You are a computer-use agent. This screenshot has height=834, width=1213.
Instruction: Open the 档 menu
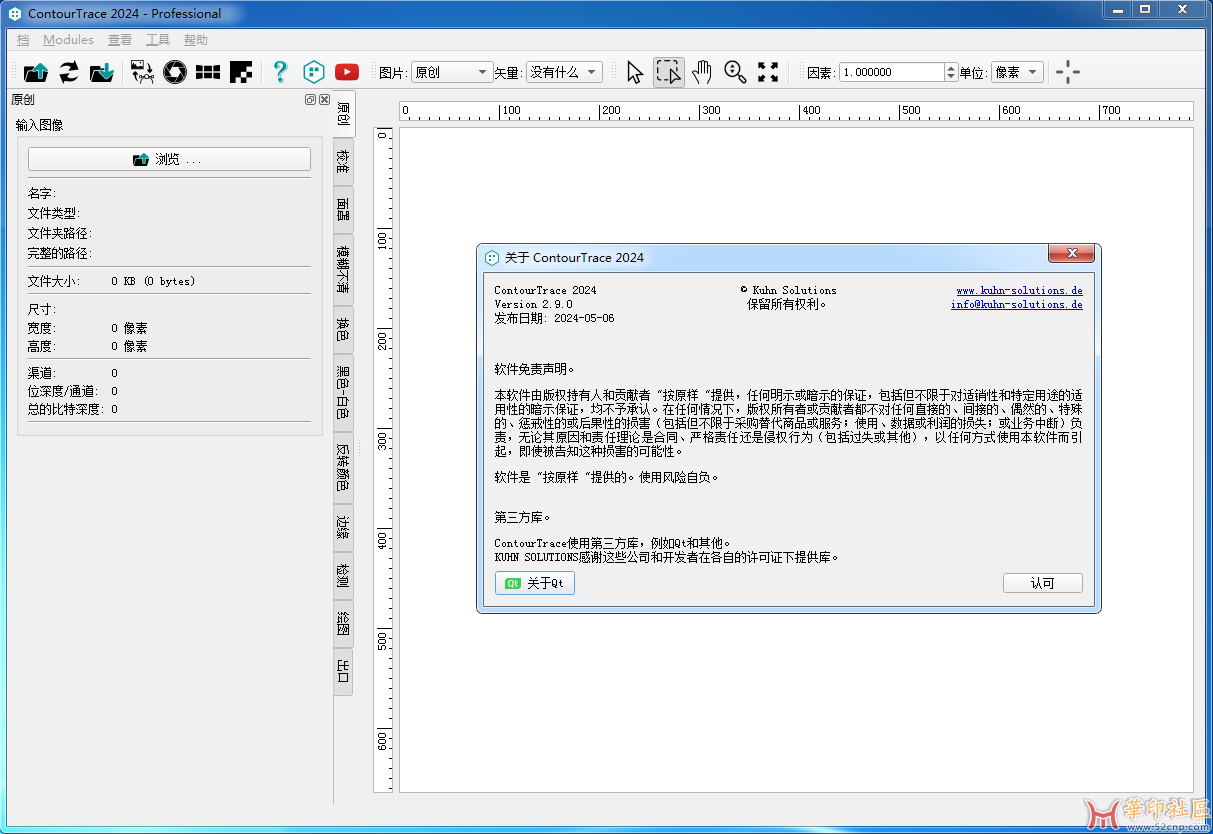coord(23,40)
